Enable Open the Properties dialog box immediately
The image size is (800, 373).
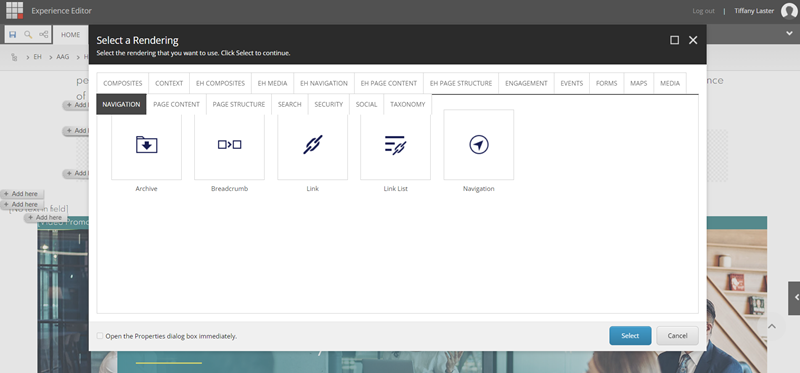pos(100,336)
